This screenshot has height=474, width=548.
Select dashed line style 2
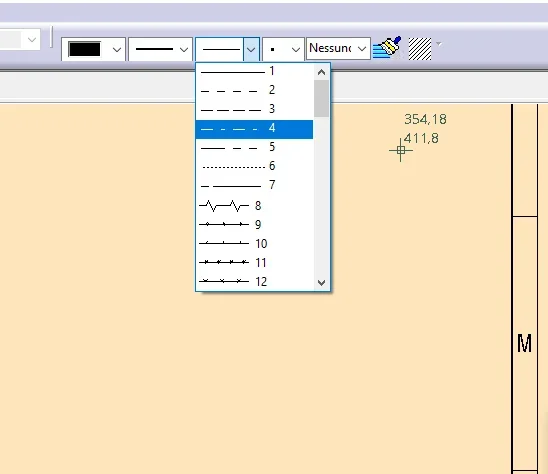254,90
